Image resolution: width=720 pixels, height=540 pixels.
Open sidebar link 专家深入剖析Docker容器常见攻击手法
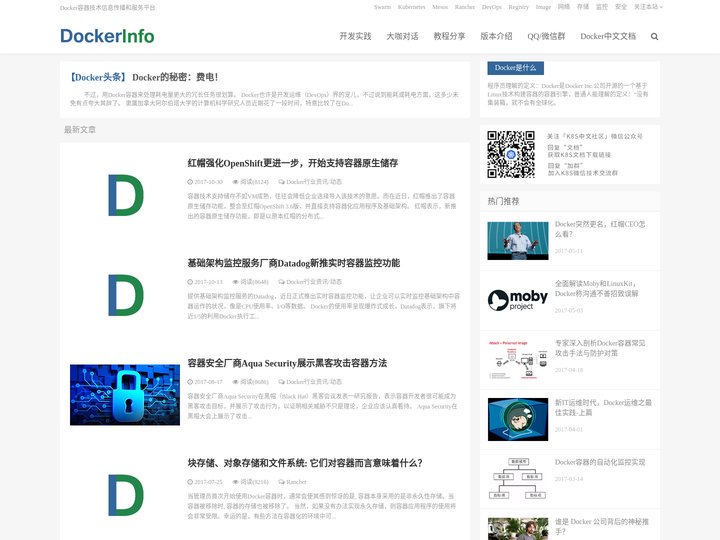[x=600, y=348]
